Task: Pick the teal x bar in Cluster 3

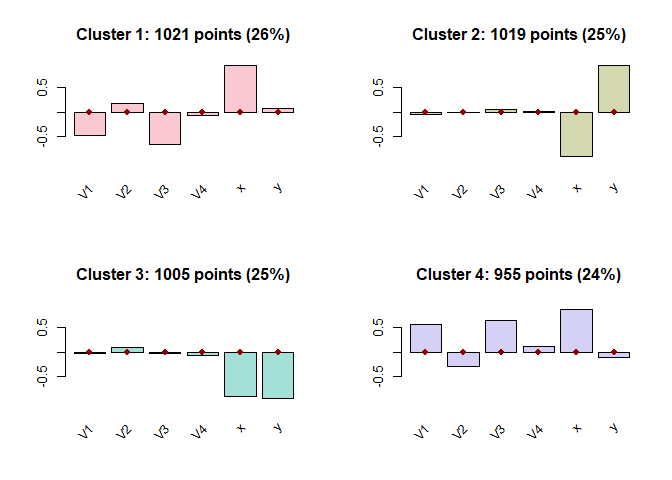Action: (x=240, y=374)
